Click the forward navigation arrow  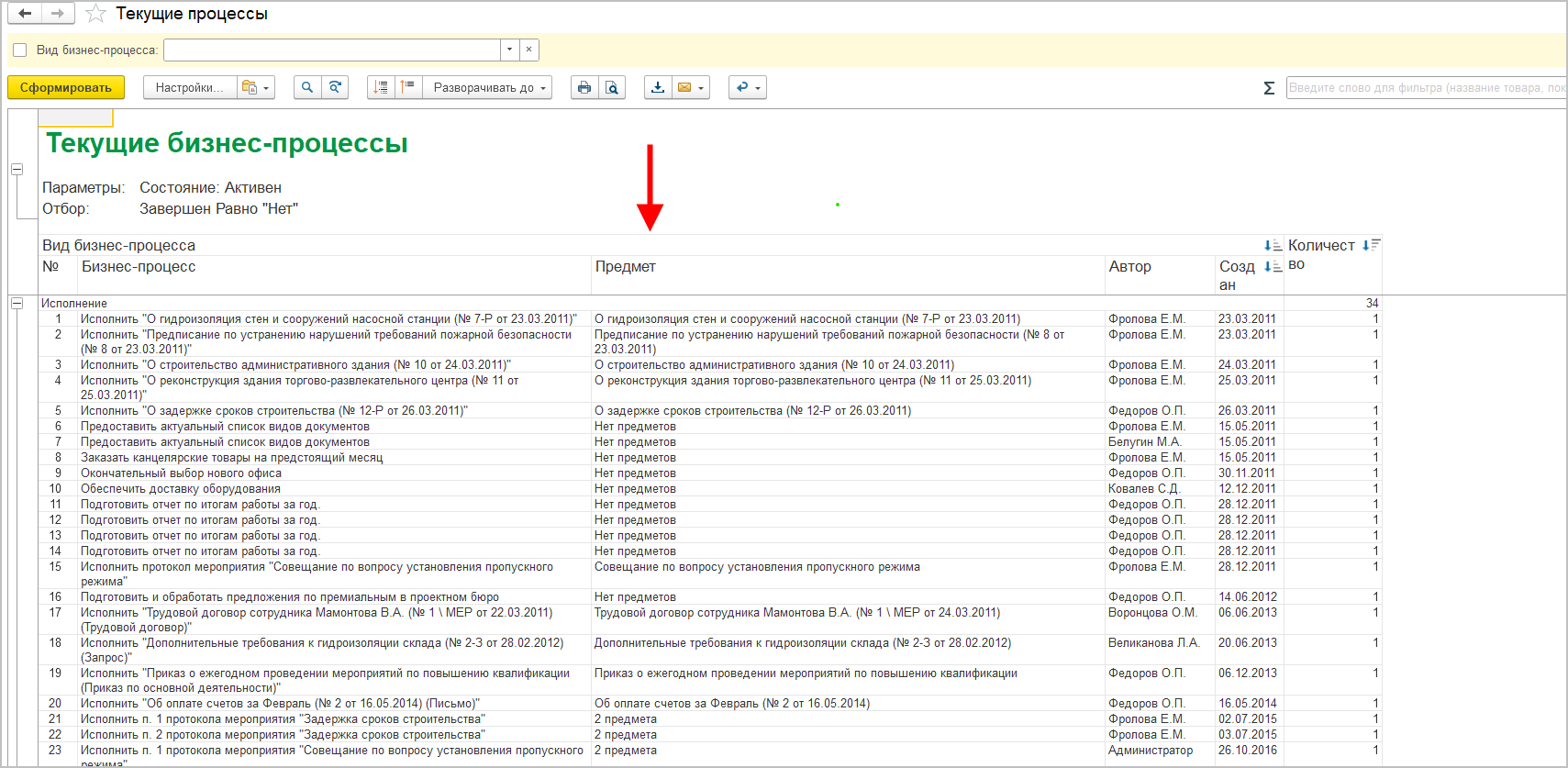pyautogui.click(x=58, y=14)
